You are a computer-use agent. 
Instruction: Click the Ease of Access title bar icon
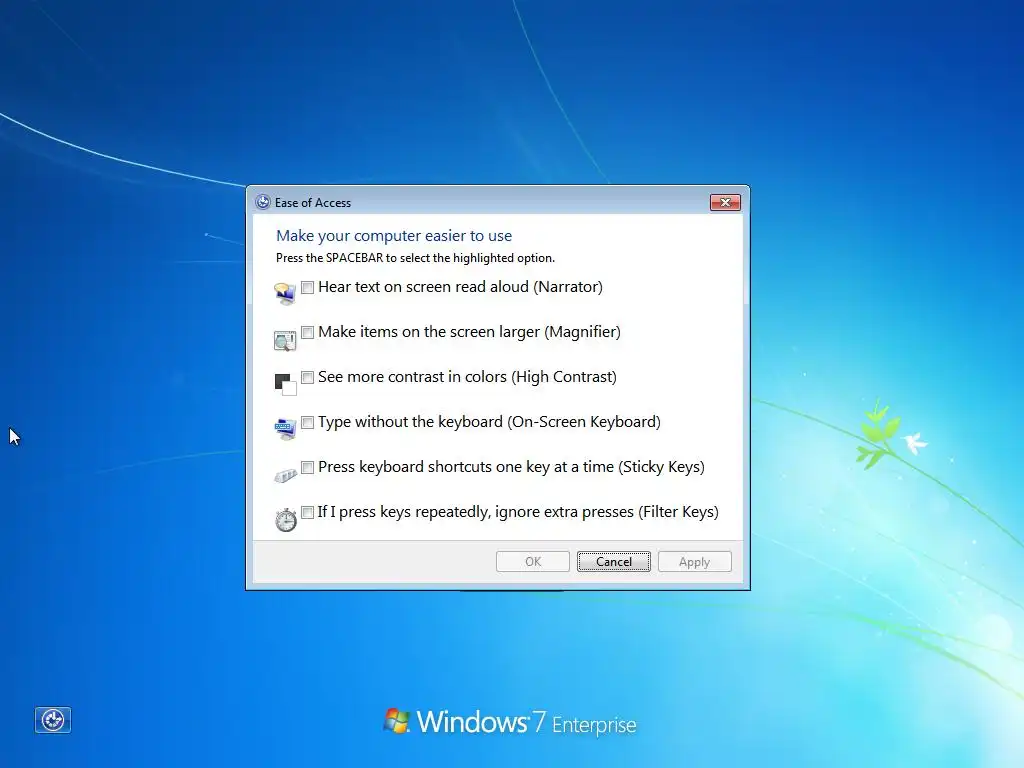pos(263,202)
